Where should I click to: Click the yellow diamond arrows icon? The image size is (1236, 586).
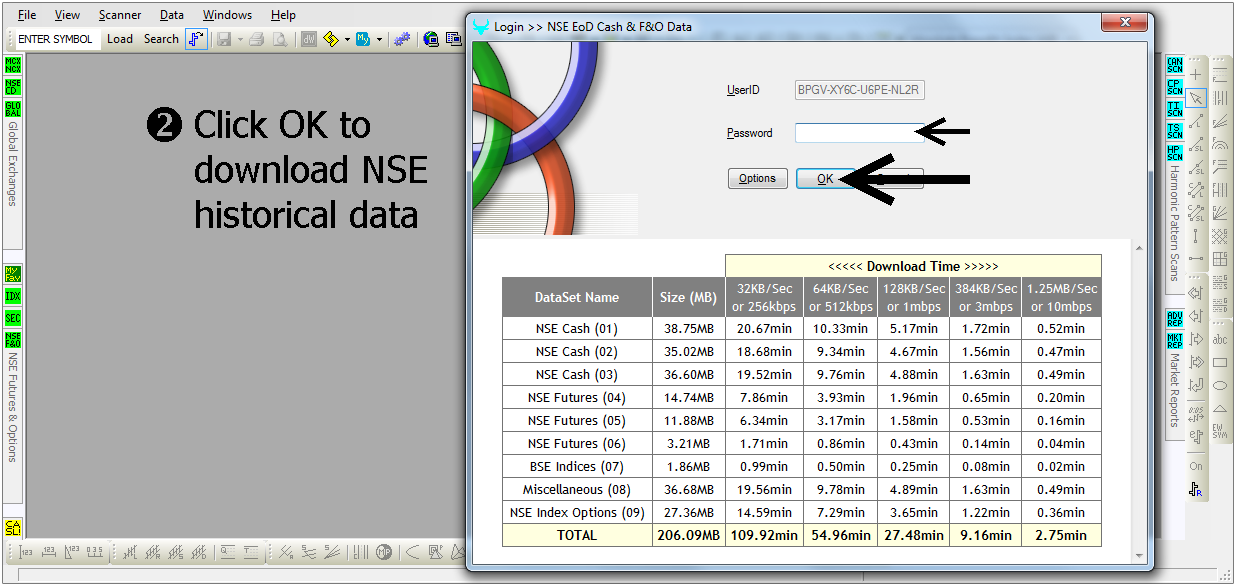coord(331,39)
